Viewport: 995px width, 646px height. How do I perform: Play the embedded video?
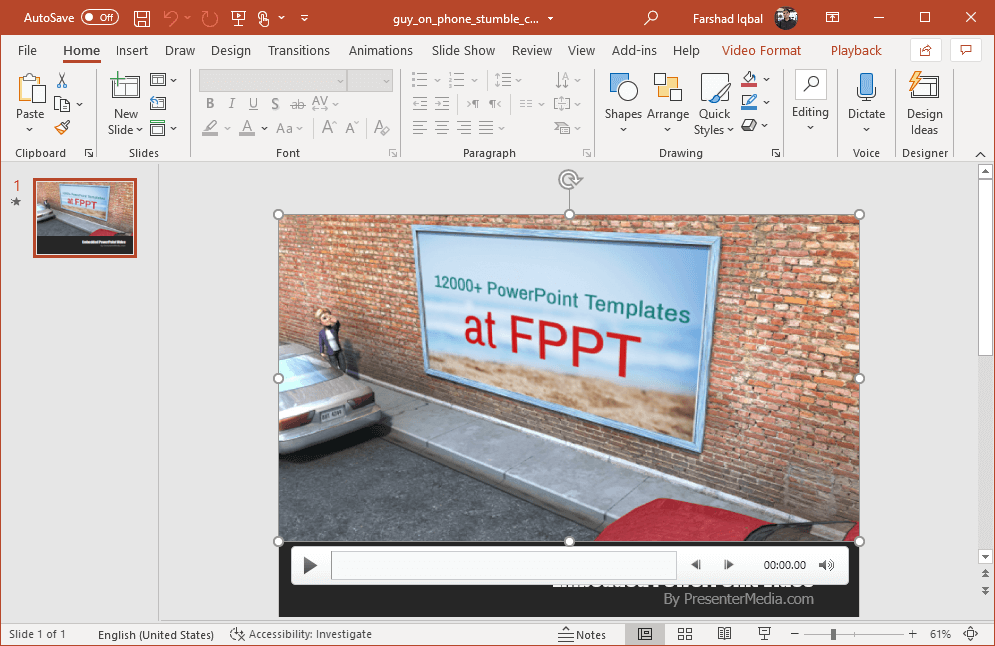(x=310, y=566)
